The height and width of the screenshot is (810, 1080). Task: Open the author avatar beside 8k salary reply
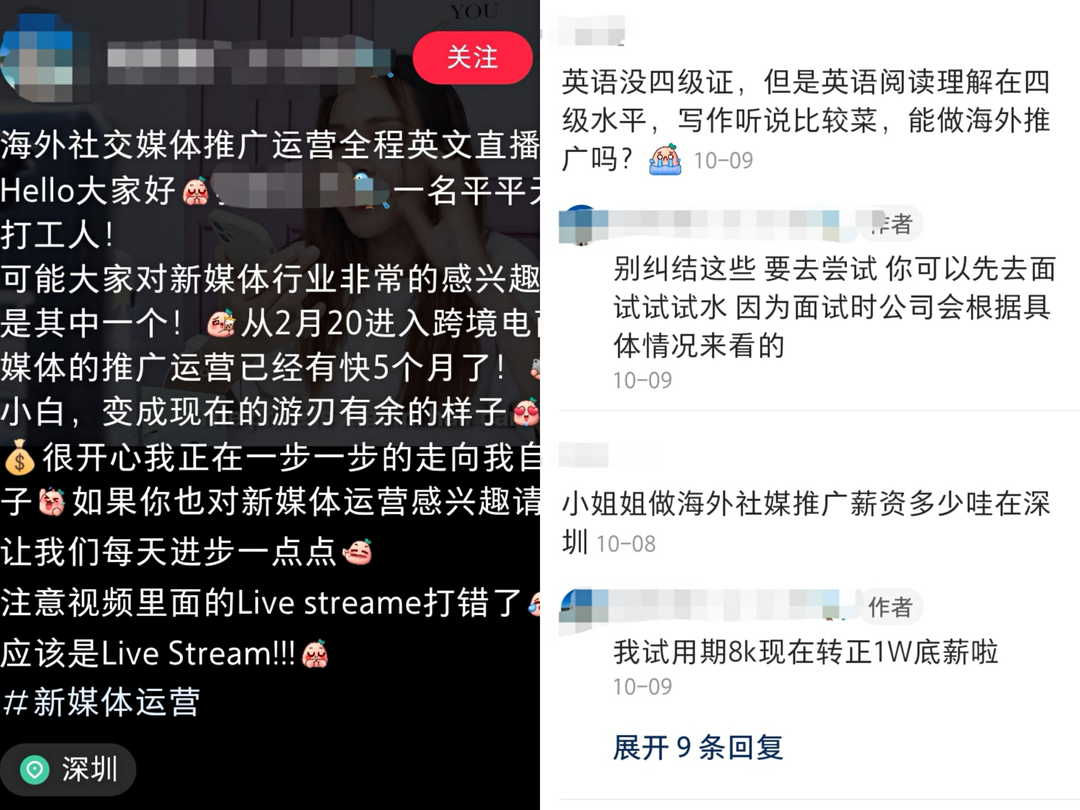coord(577,604)
